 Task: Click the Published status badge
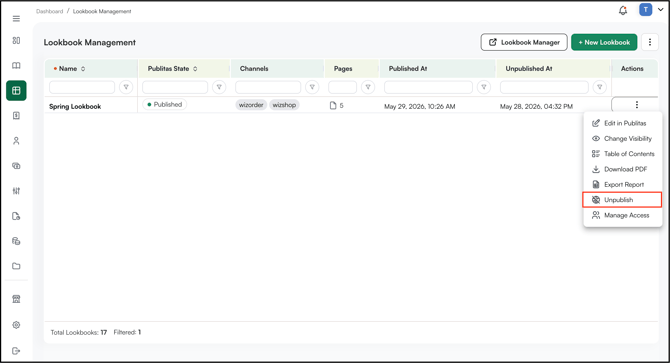165,105
